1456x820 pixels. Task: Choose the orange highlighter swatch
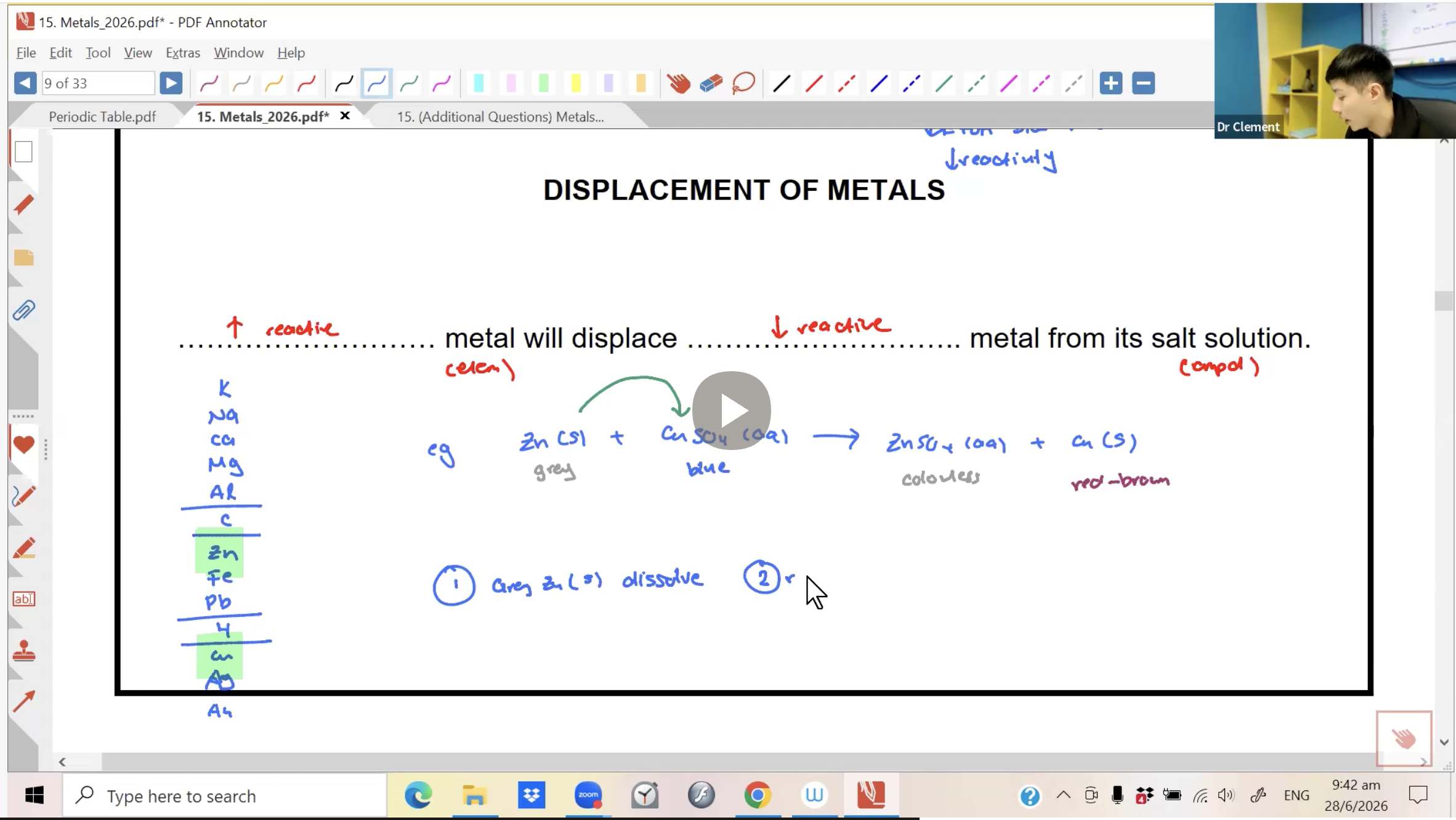(641, 83)
